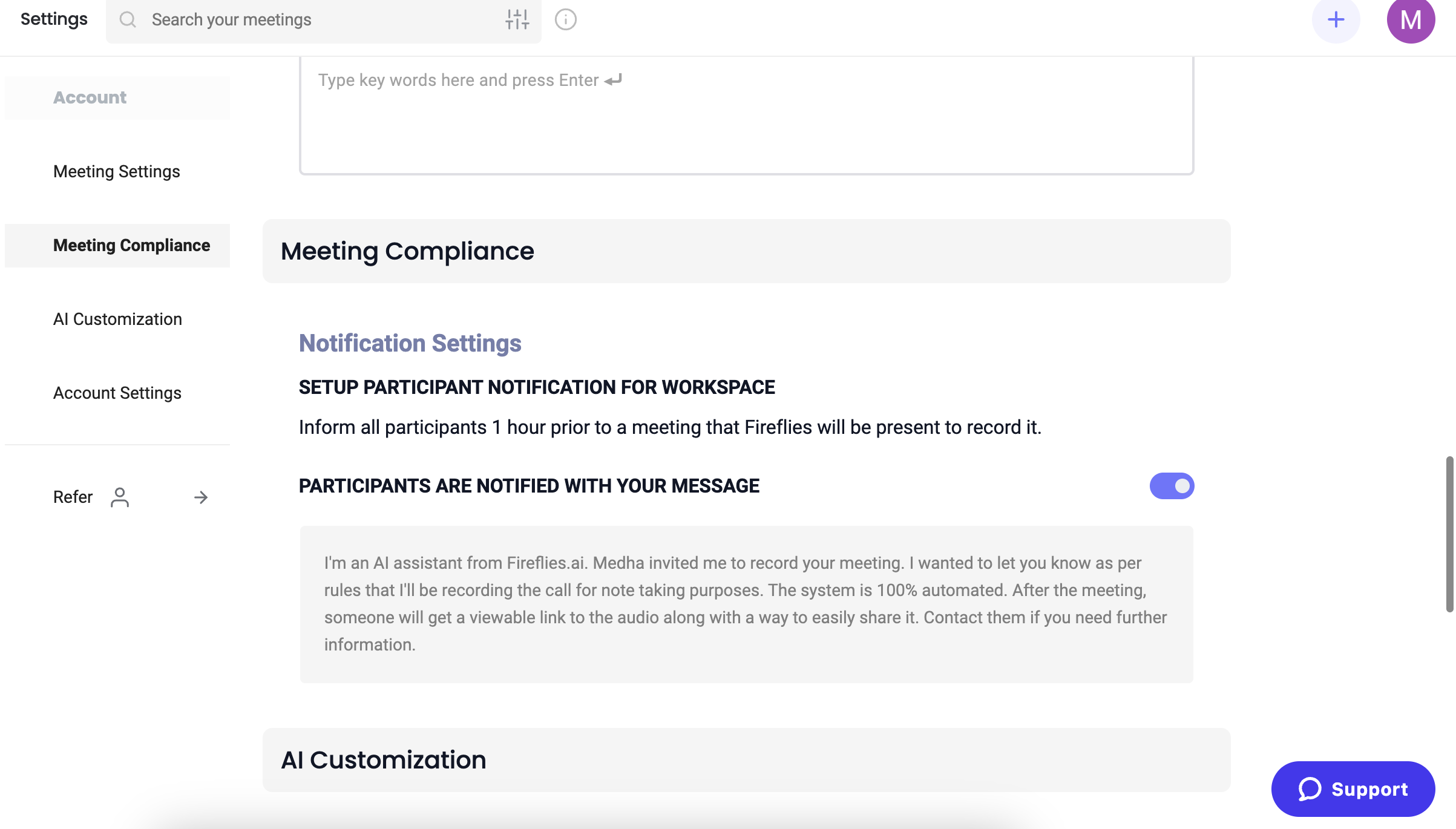Viewport: 1456px width, 829px height.
Task: Select Meeting Settings in the sidebar
Action: pos(116,172)
